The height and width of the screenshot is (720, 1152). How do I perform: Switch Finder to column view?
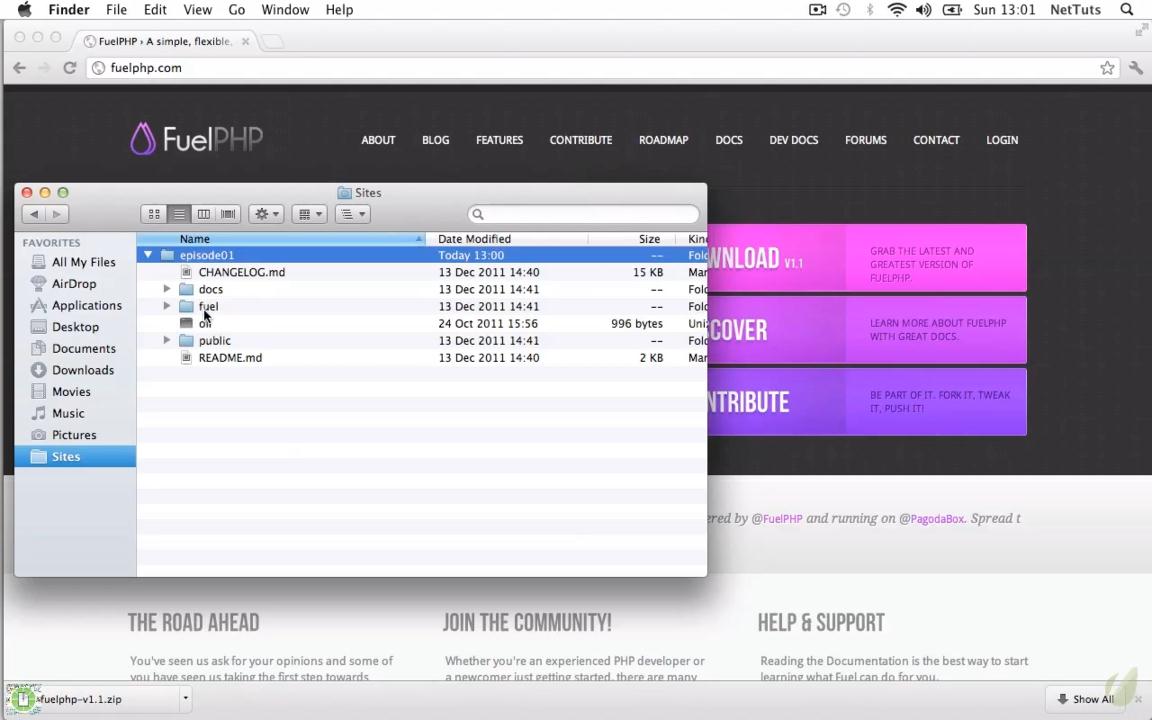[x=203, y=214]
